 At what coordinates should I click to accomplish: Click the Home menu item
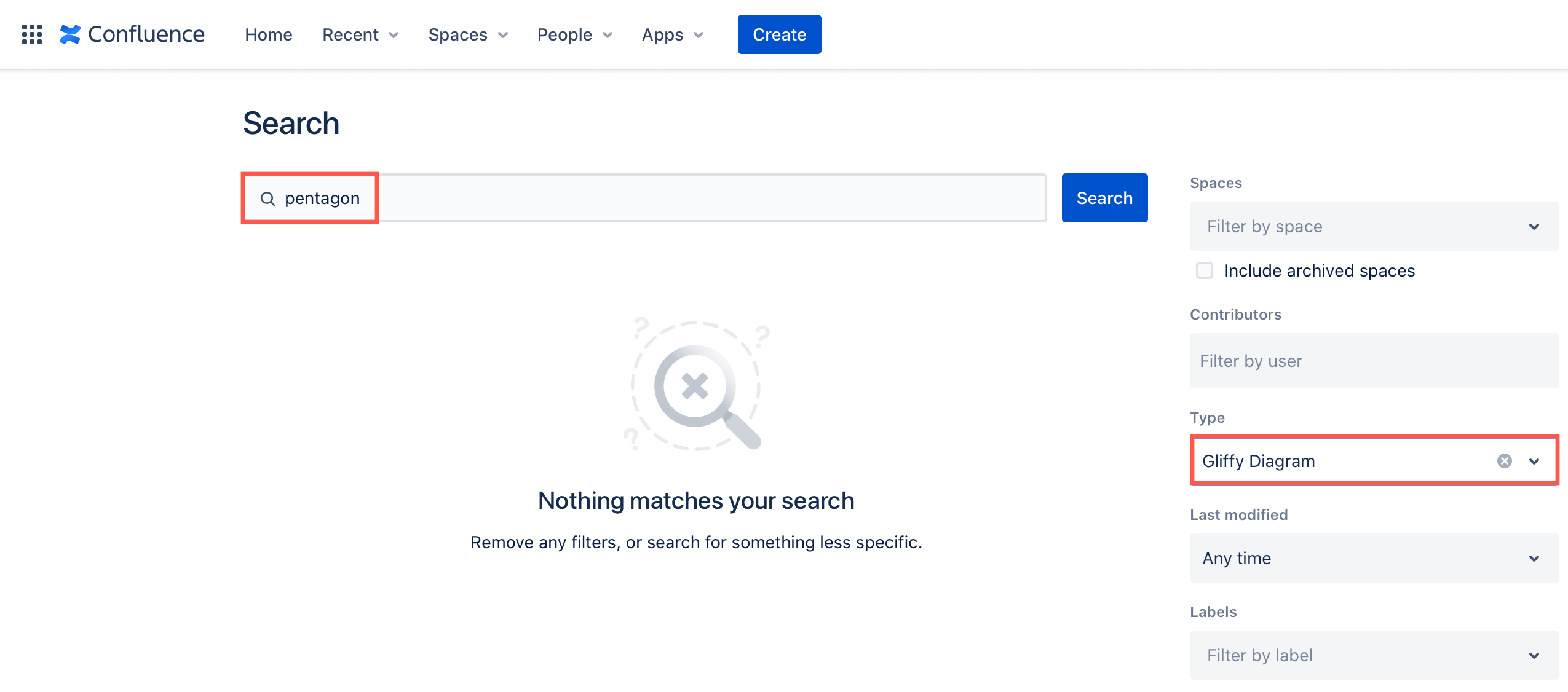(268, 34)
